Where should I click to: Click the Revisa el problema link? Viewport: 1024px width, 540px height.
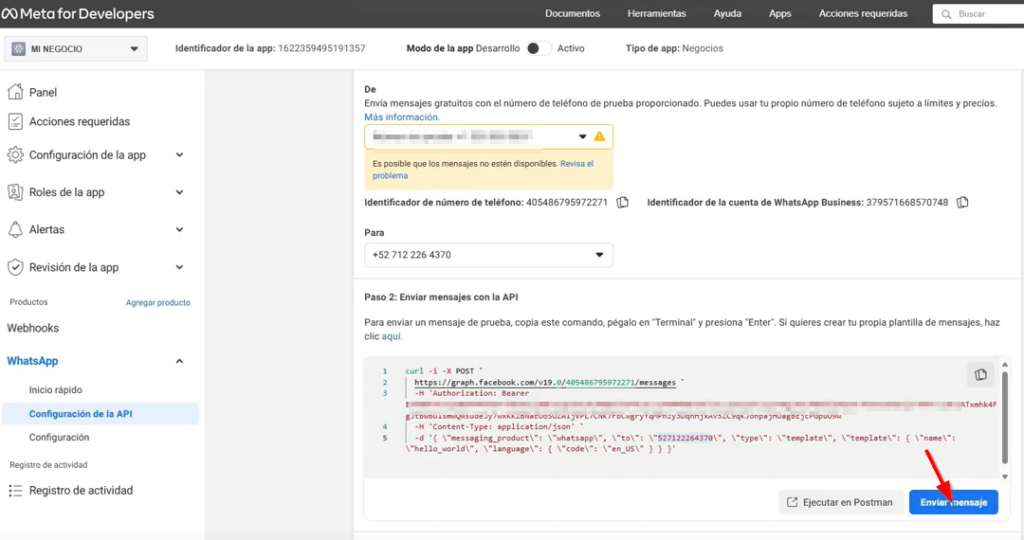pos(483,170)
